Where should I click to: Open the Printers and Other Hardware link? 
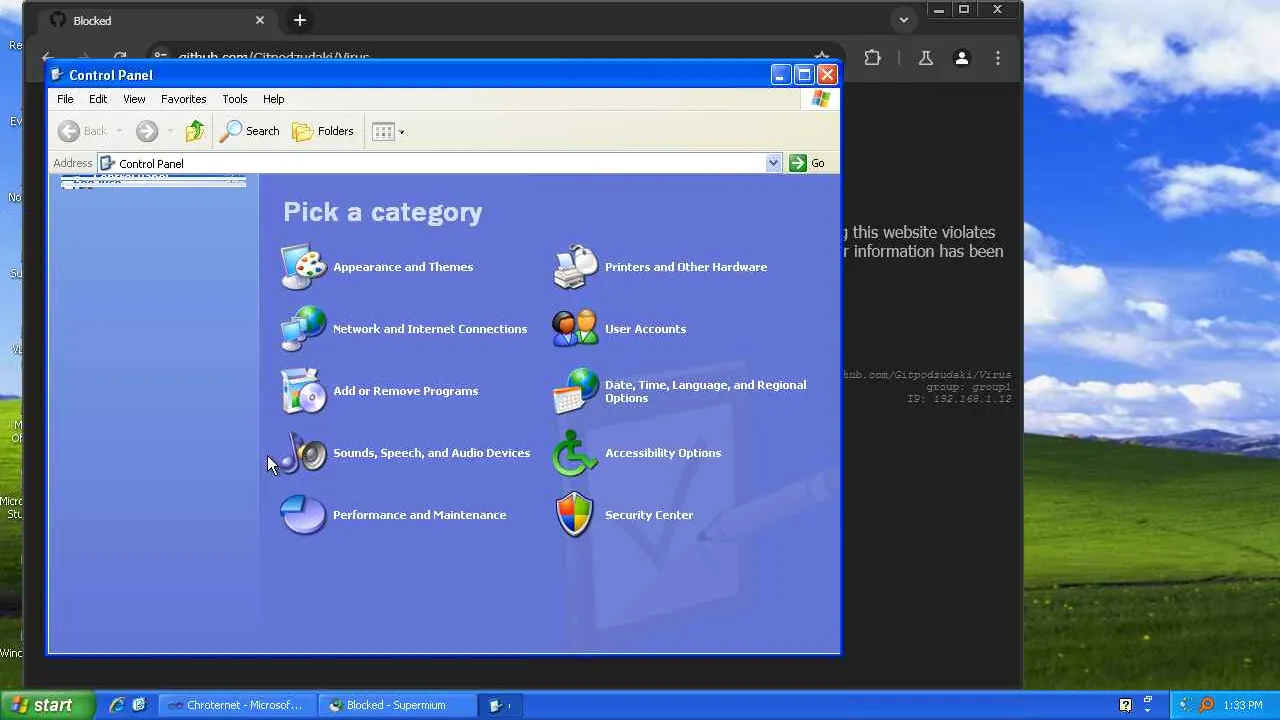pyautogui.click(x=686, y=267)
